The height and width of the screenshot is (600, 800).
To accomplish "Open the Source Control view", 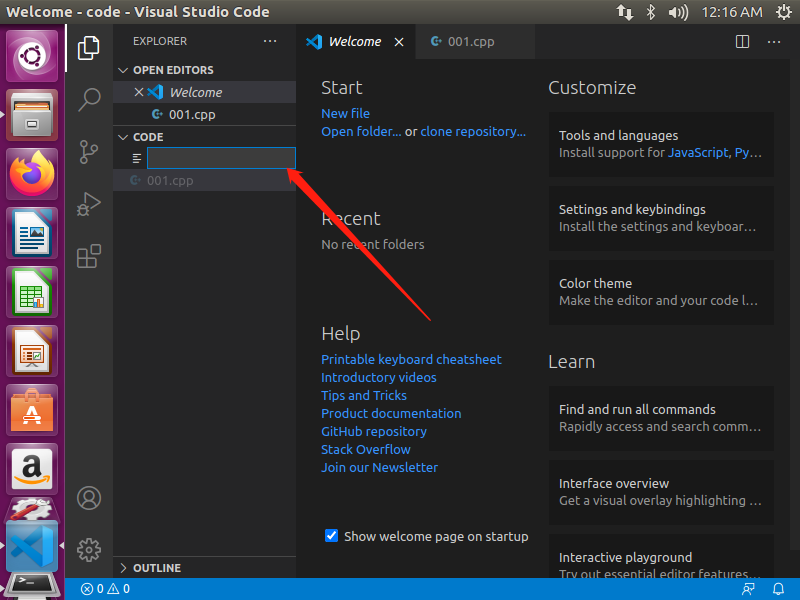I will [89, 152].
